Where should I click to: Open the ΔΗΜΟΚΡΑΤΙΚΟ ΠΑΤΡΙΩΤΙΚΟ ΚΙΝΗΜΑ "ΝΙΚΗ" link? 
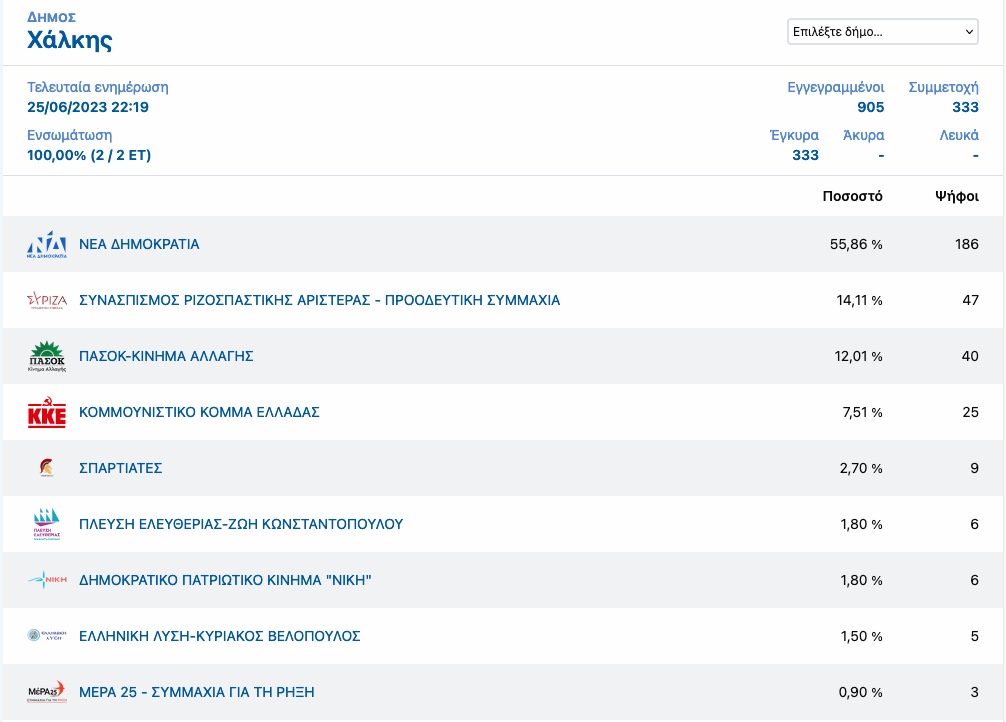225,580
